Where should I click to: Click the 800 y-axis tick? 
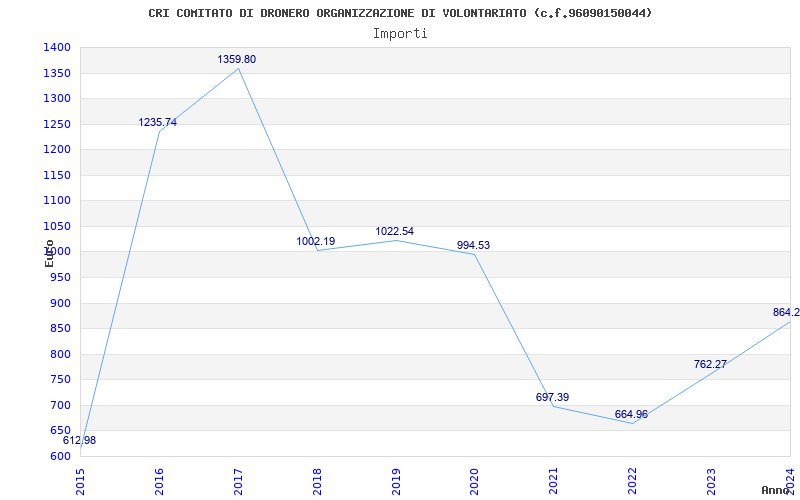pyautogui.click(x=60, y=354)
